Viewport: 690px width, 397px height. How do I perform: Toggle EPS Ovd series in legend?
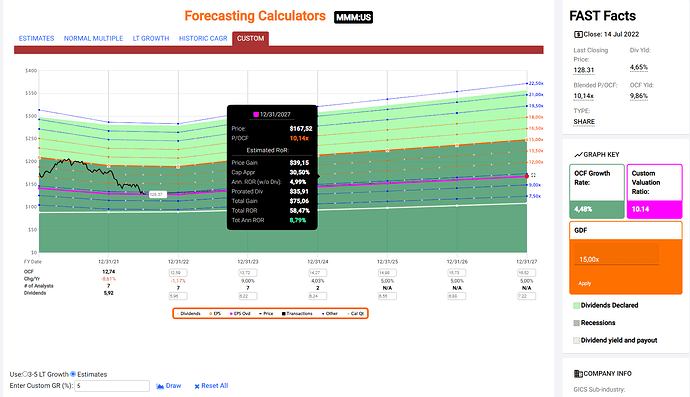coord(240,313)
